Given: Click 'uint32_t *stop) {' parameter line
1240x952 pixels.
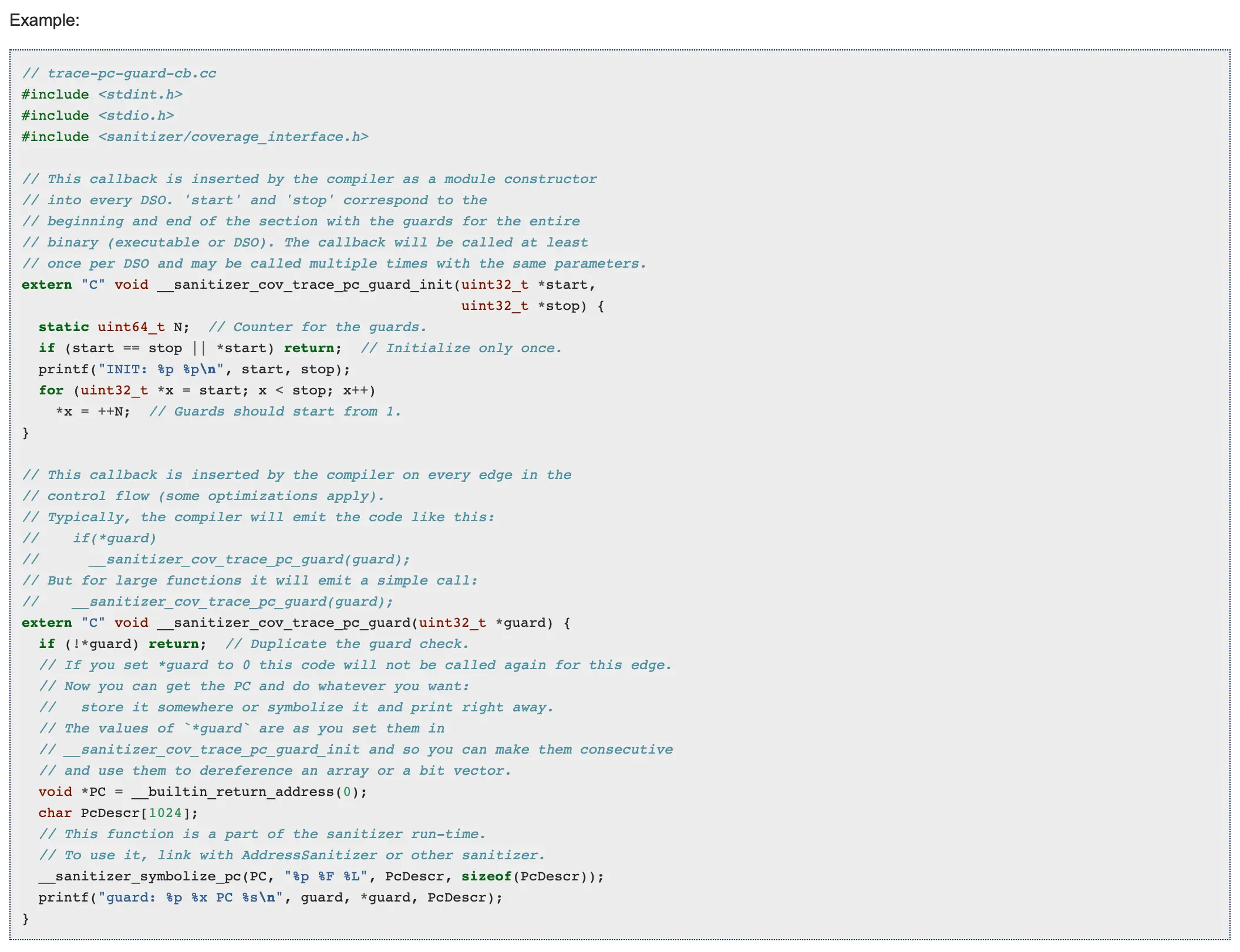Looking at the screenshot, I should pos(532,306).
